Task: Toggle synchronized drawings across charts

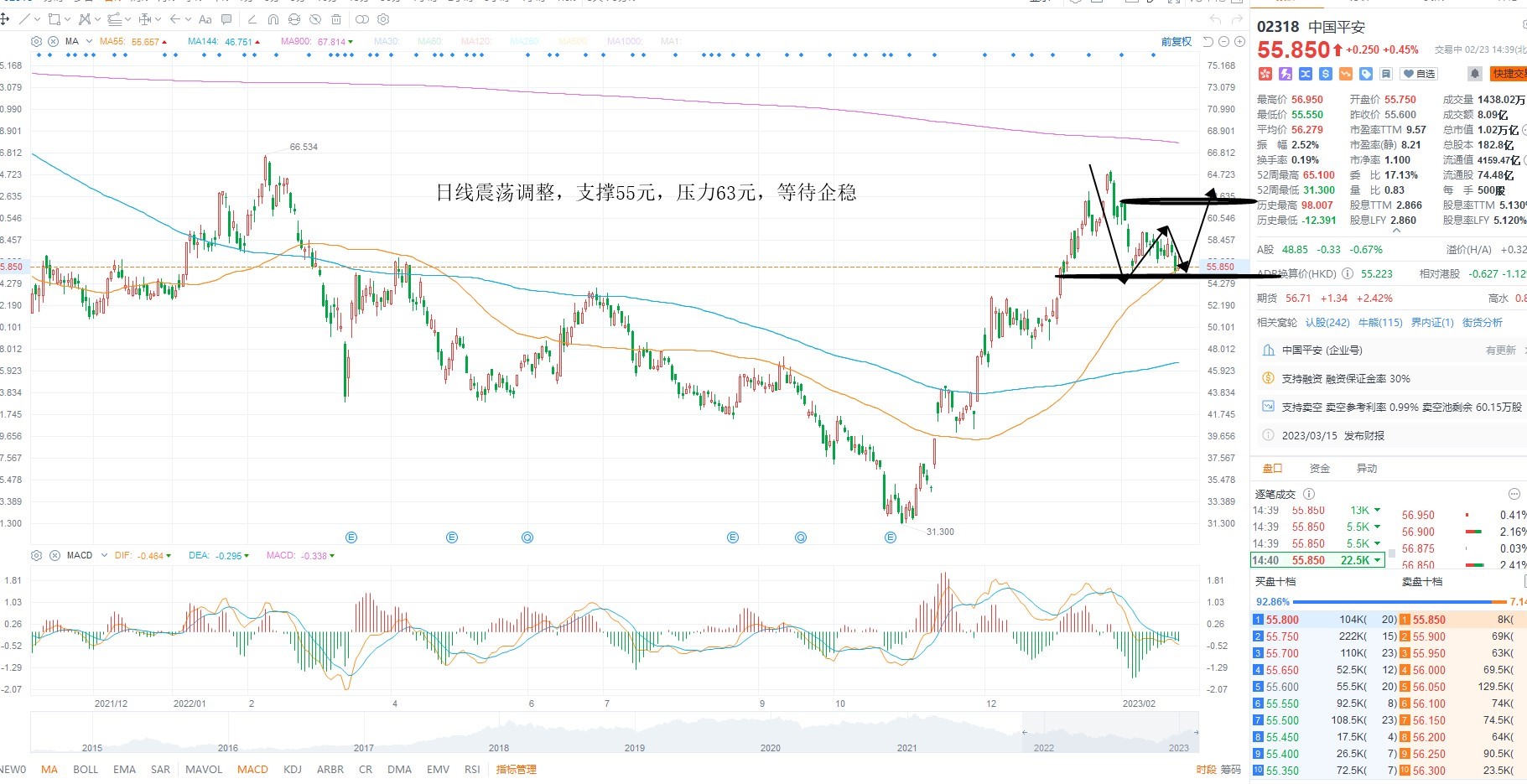Action: click(294, 19)
